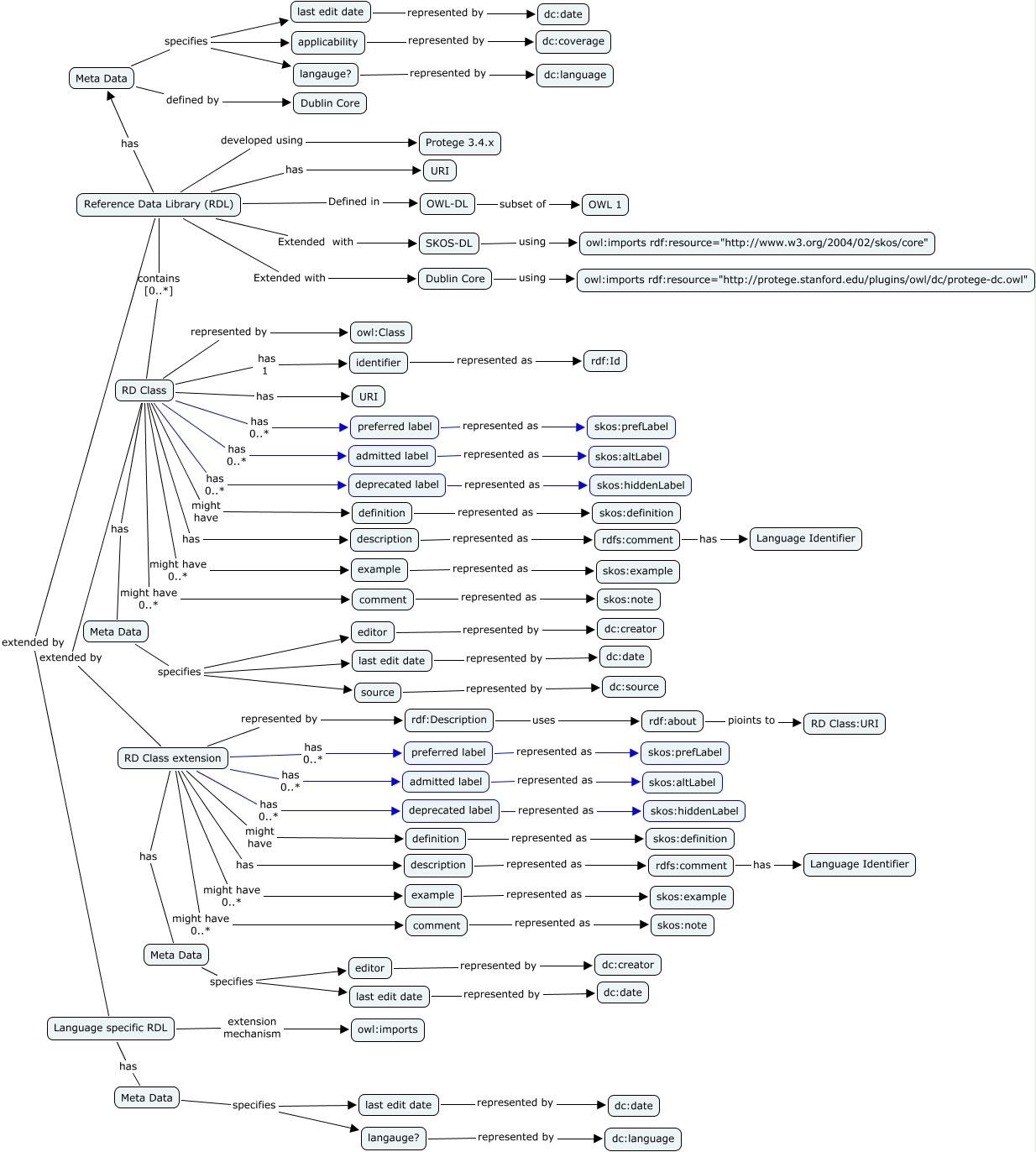
Task: Select the dc:source node
Action: coord(634,687)
